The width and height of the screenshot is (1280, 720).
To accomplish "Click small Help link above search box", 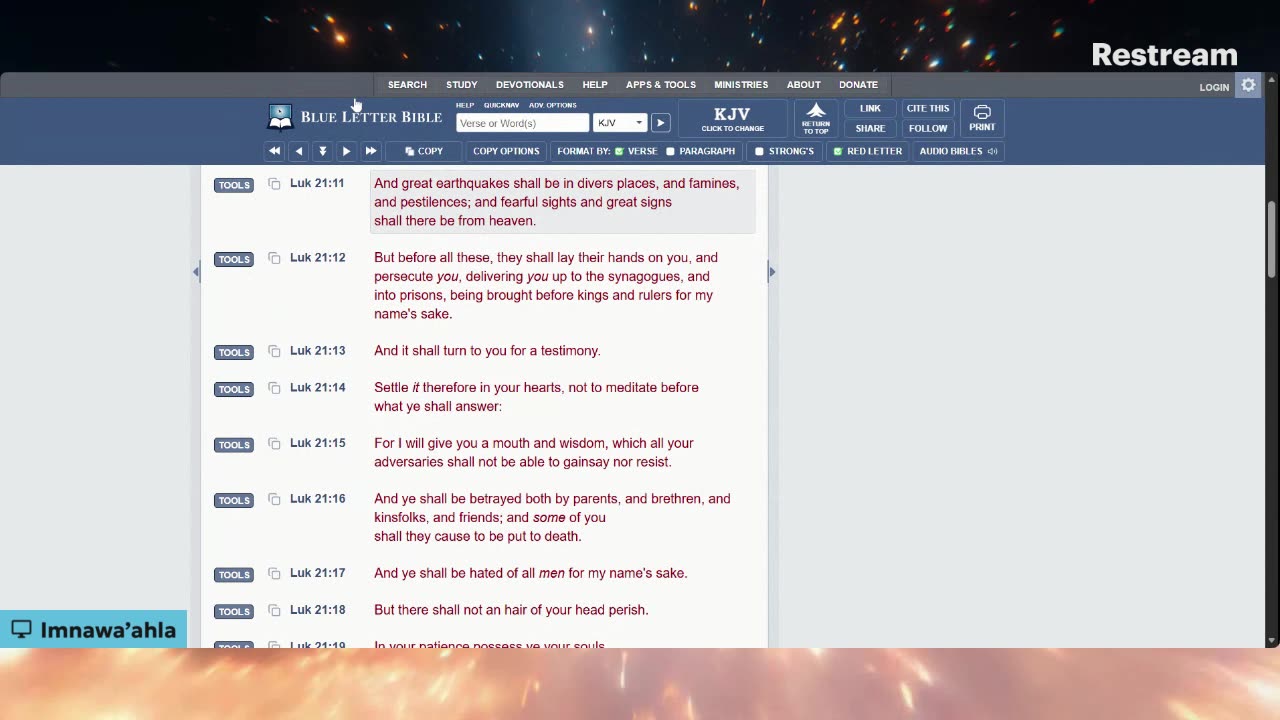I will (465, 105).
